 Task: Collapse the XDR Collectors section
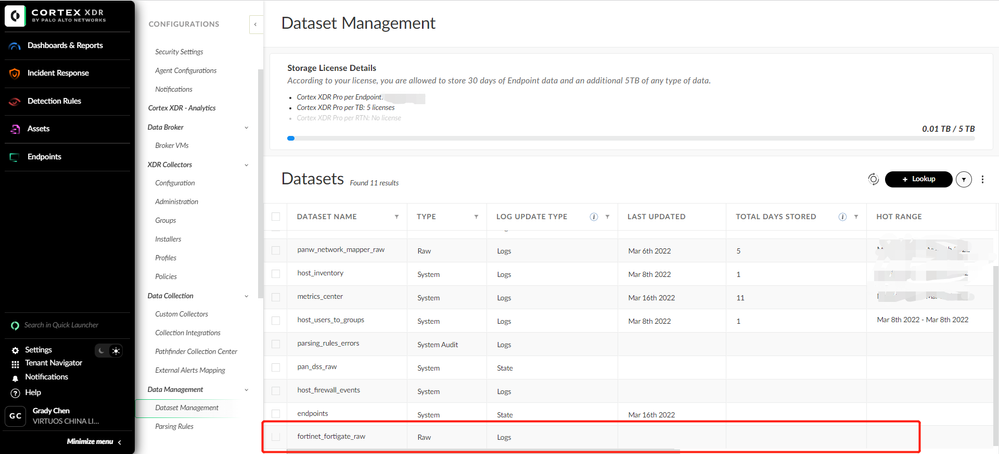(x=247, y=165)
